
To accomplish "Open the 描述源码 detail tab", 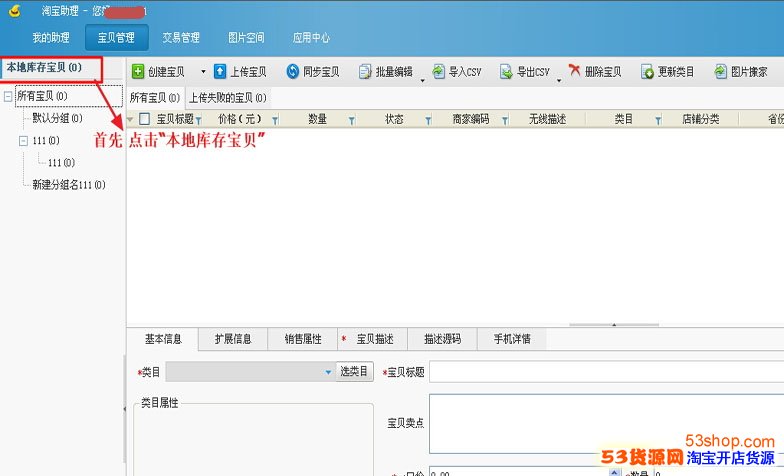I will 442,339.
